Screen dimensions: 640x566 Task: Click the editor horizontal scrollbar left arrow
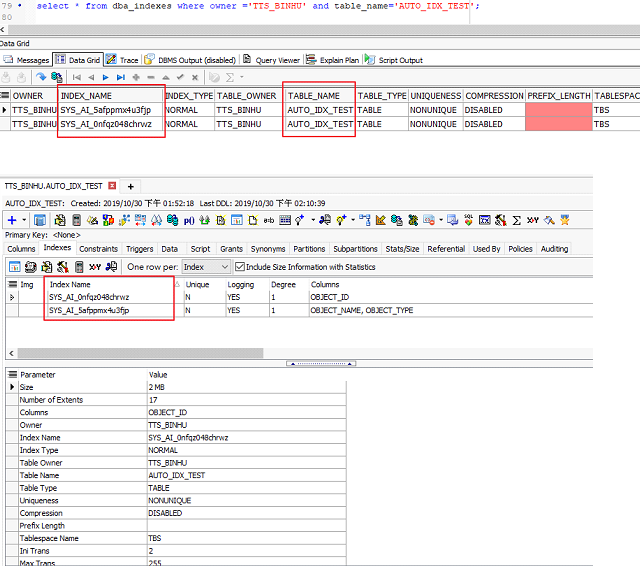click(x=2, y=29)
